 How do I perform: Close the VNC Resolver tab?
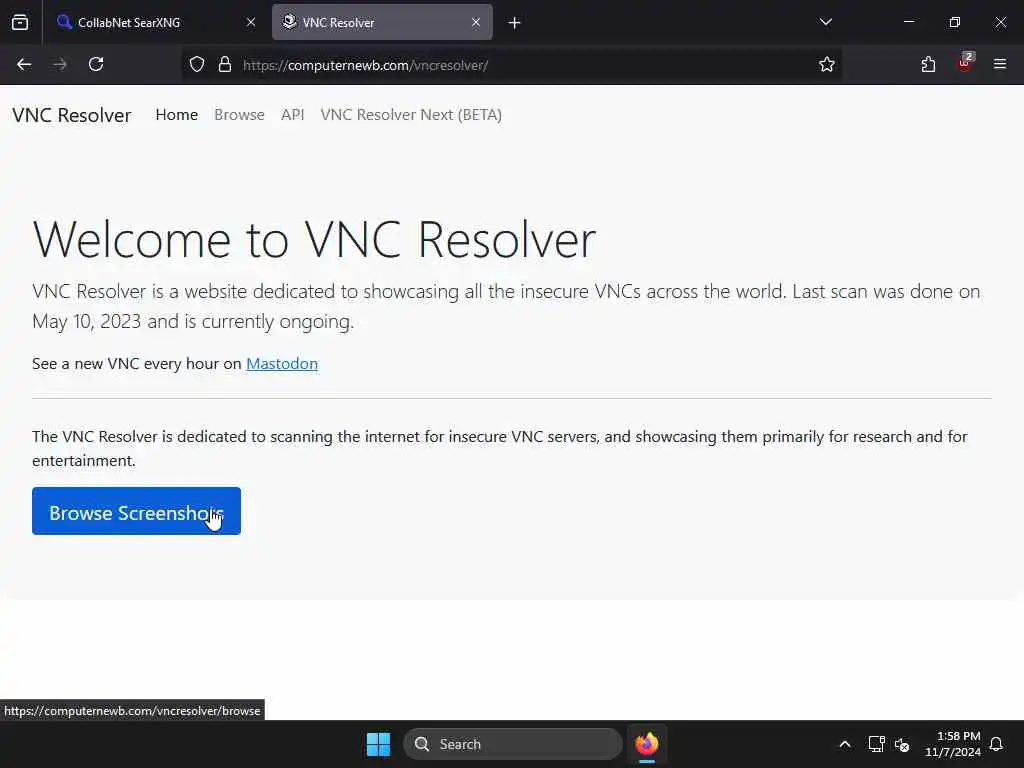pyautogui.click(x=476, y=22)
